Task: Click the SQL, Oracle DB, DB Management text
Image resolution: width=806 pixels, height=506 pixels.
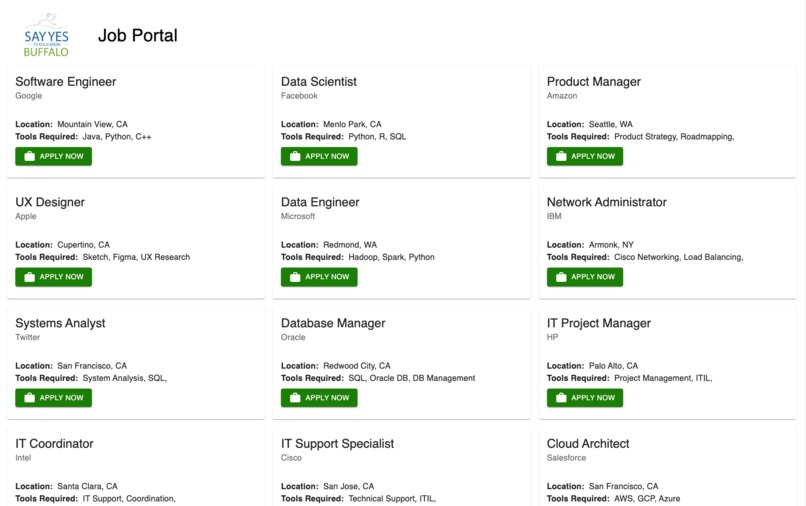Action: point(412,378)
